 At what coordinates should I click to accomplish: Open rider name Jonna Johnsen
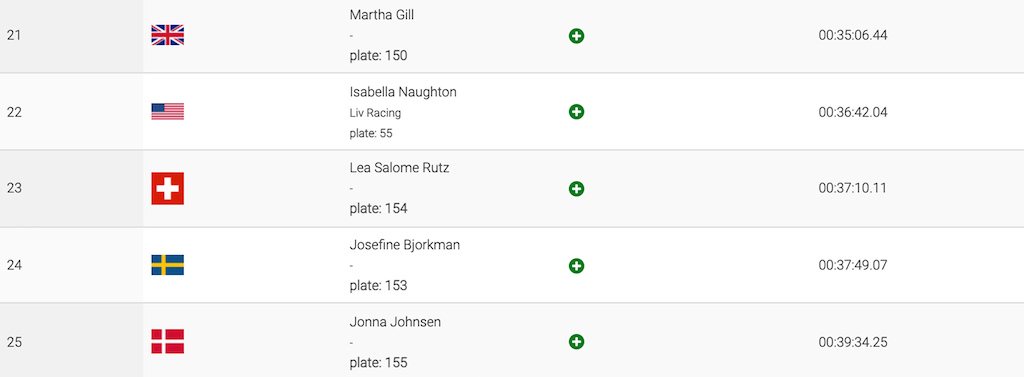(x=395, y=322)
